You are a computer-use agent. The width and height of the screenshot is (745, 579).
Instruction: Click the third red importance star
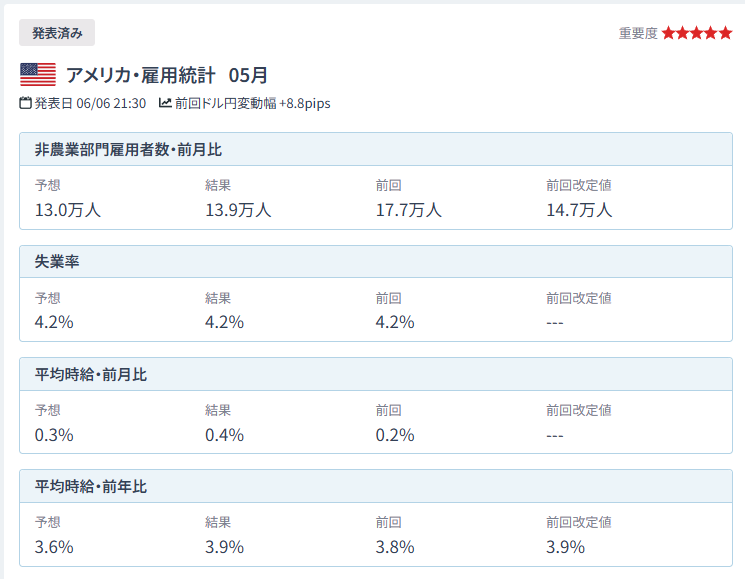click(x=697, y=33)
